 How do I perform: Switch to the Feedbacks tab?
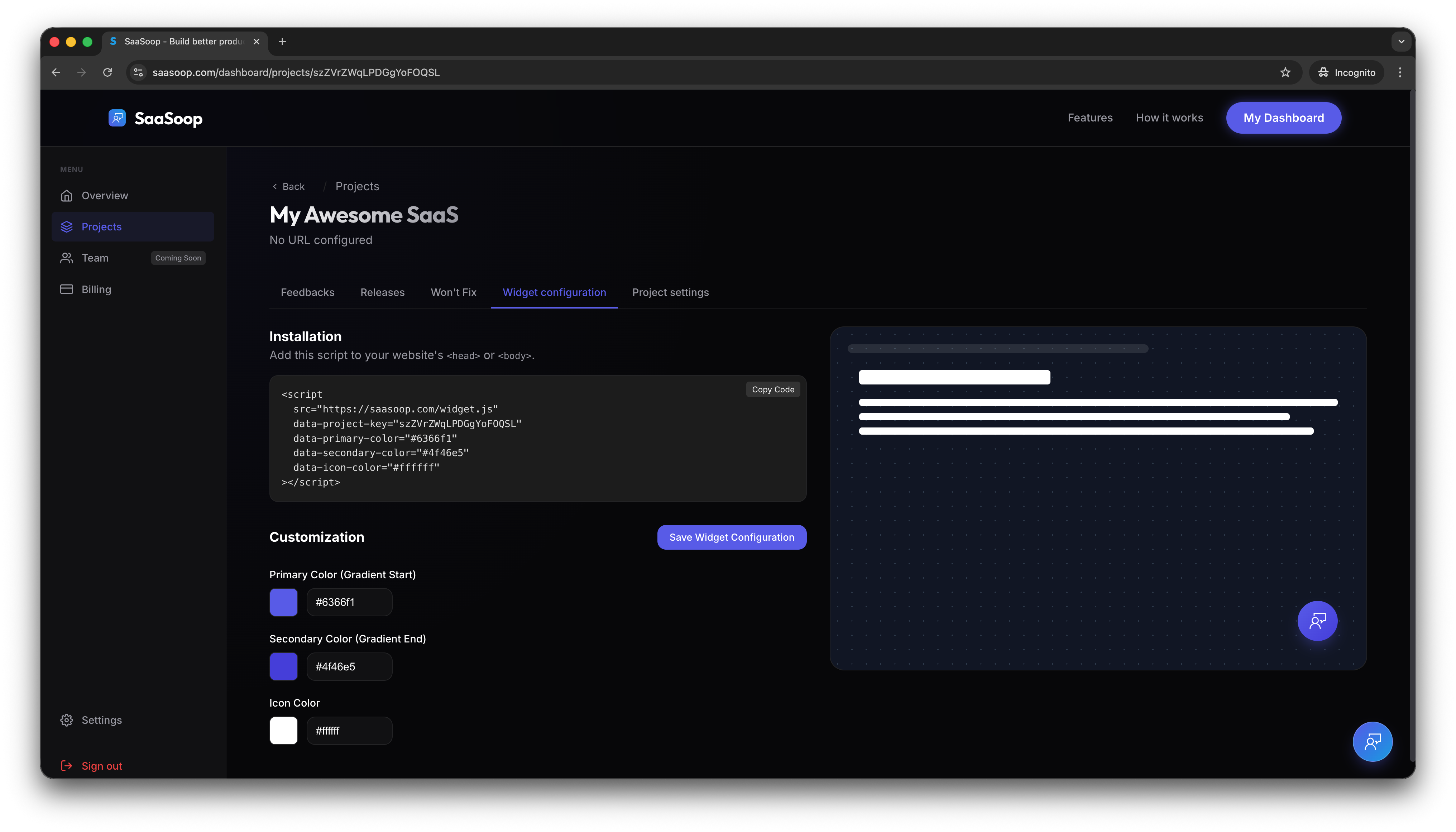[307, 292]
